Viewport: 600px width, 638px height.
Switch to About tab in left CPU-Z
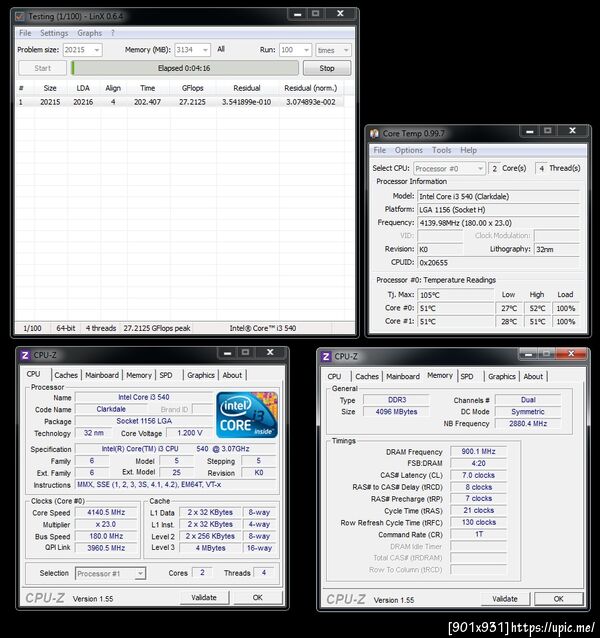pos(232,375)
